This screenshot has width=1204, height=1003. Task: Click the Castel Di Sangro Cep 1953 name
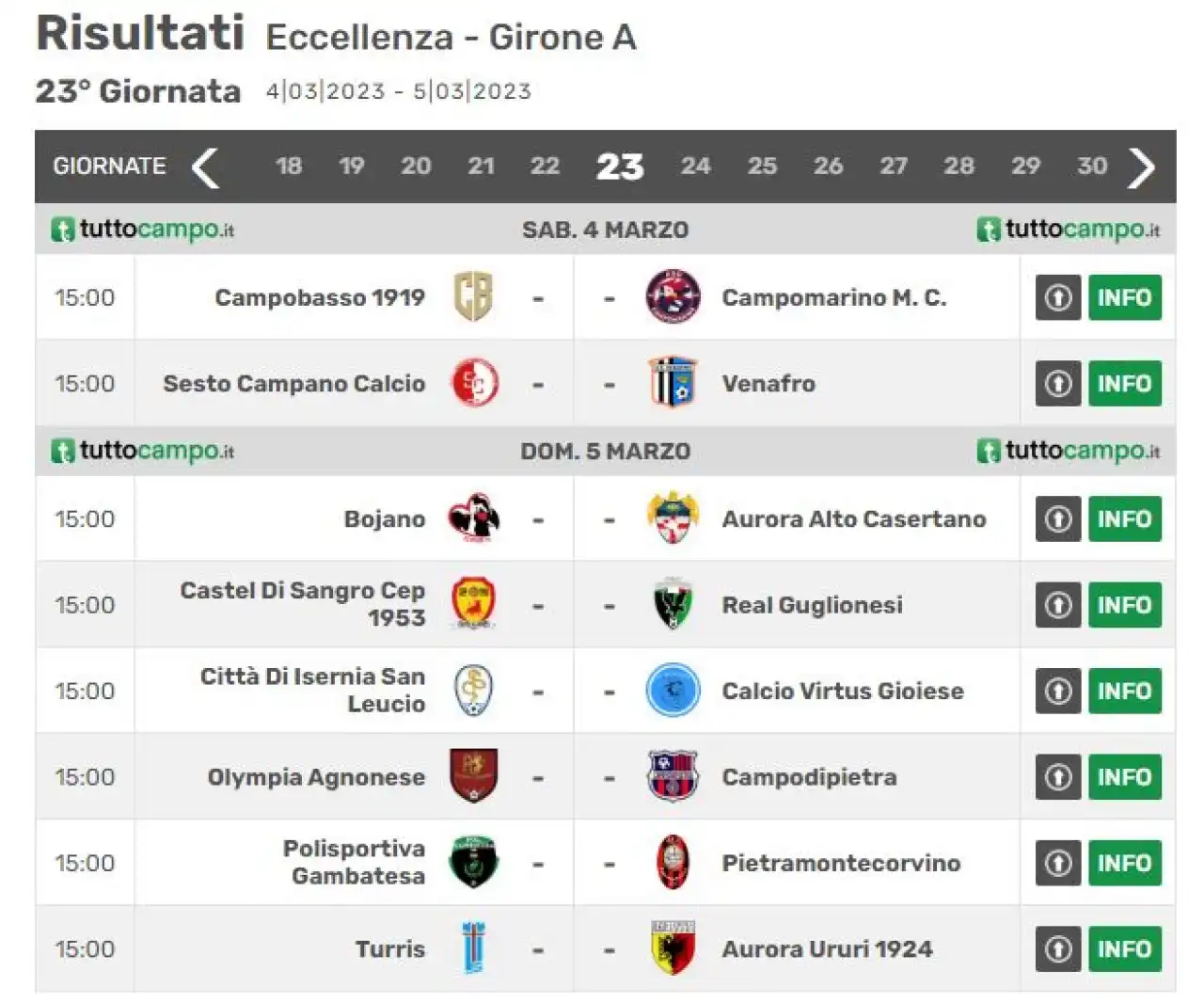(x=303, y=604)
